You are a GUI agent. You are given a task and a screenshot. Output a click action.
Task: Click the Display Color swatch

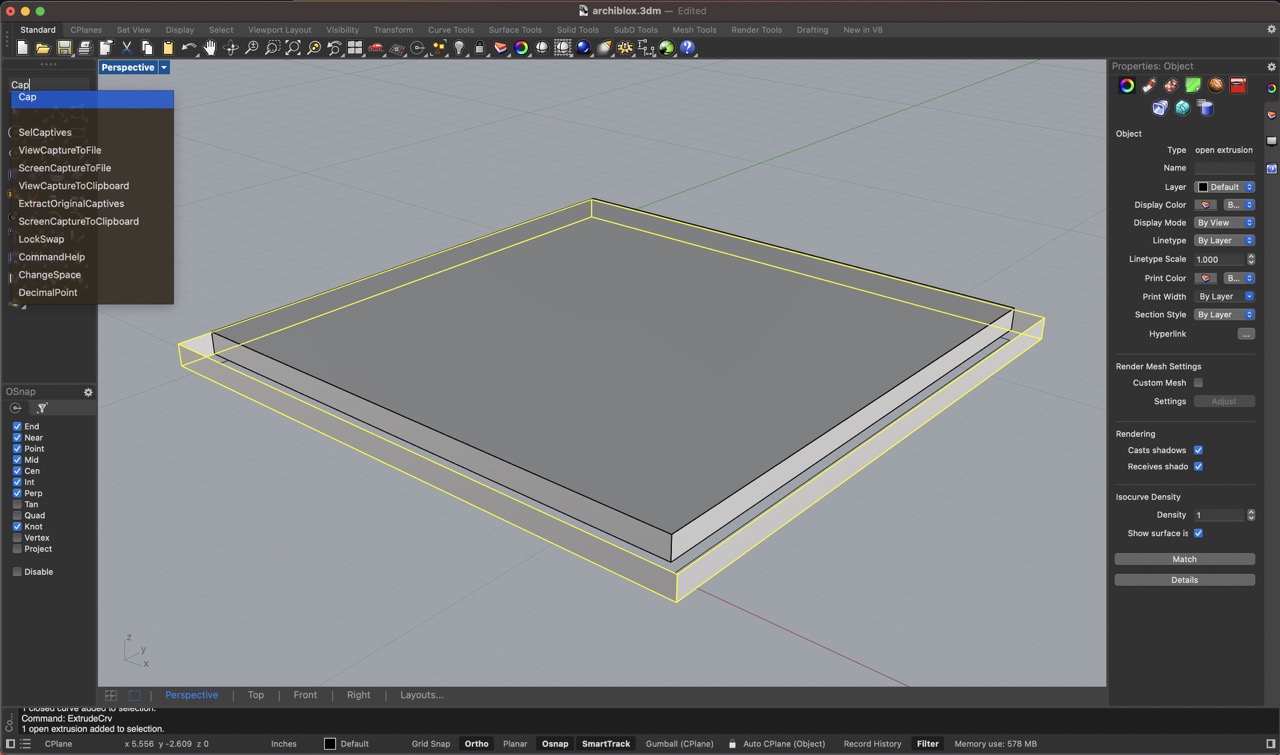(x=1206, y=205)
